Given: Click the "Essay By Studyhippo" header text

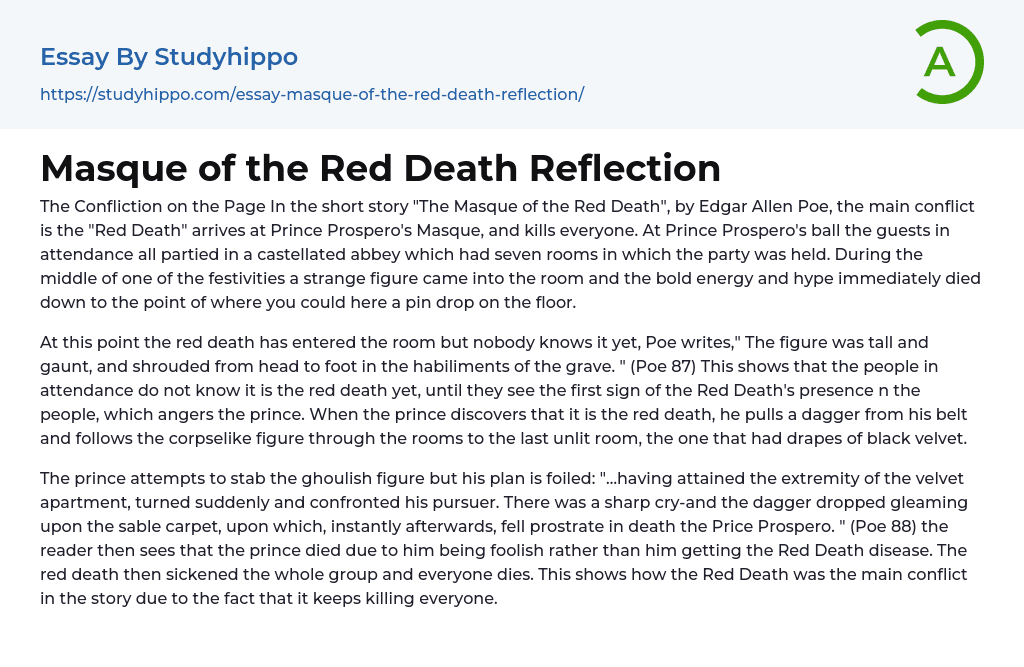Looking at the screenshot, I should [x=169, y=57].
